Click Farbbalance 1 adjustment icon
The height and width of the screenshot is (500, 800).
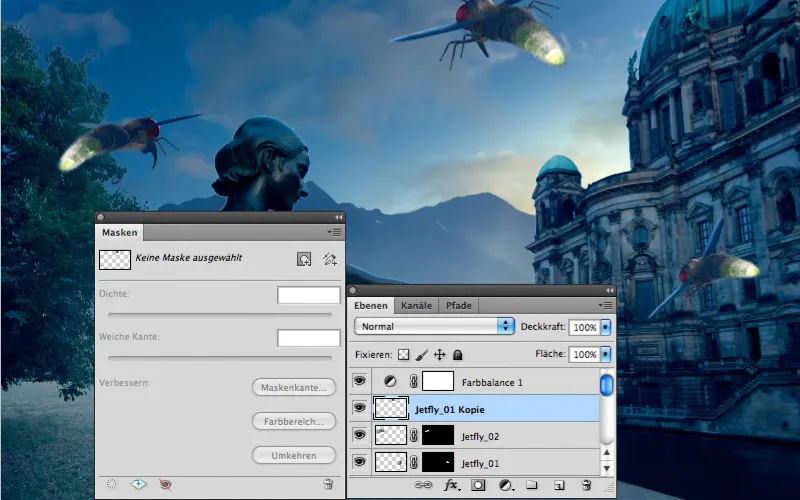(390, 381)
